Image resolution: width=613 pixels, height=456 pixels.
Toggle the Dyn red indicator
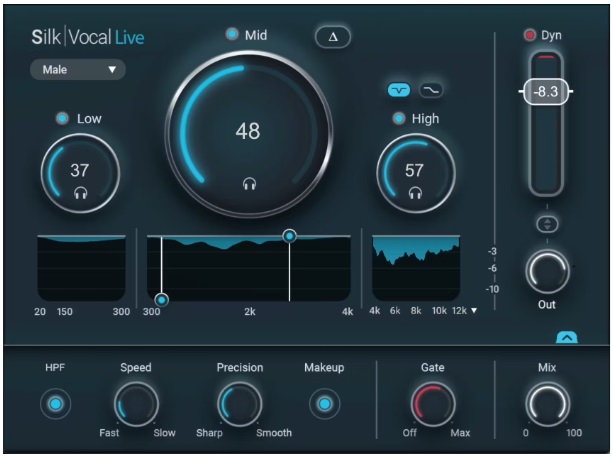pyautogui.click(x=530, y=35)
